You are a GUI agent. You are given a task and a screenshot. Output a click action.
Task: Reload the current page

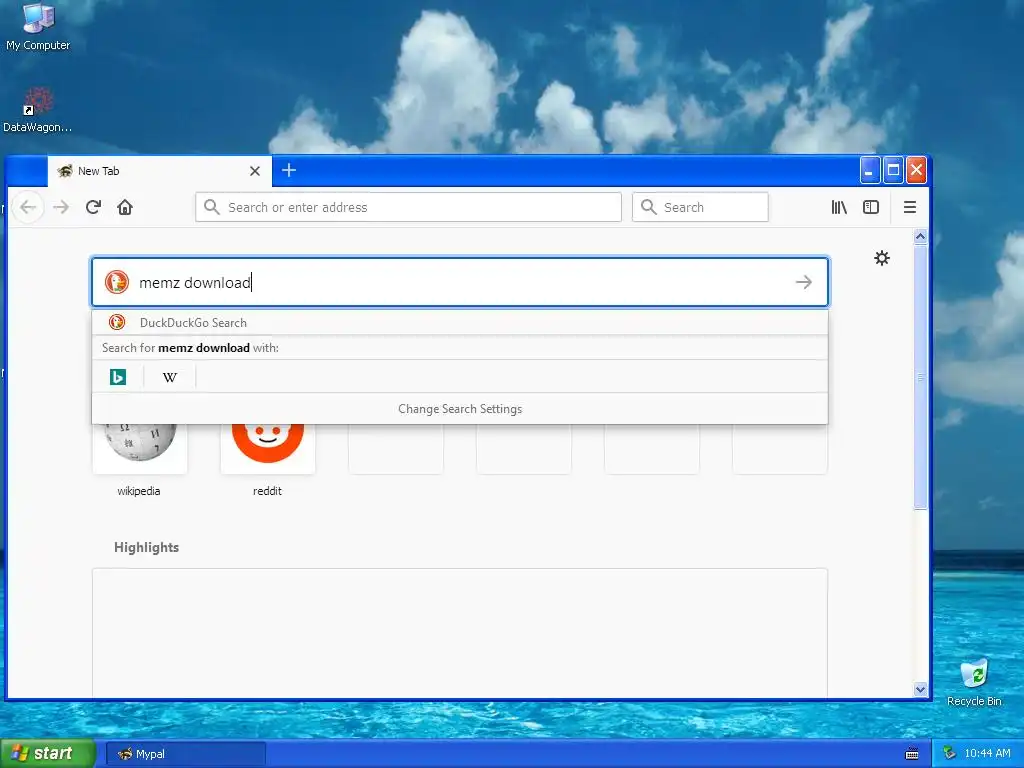click(93, 208)
